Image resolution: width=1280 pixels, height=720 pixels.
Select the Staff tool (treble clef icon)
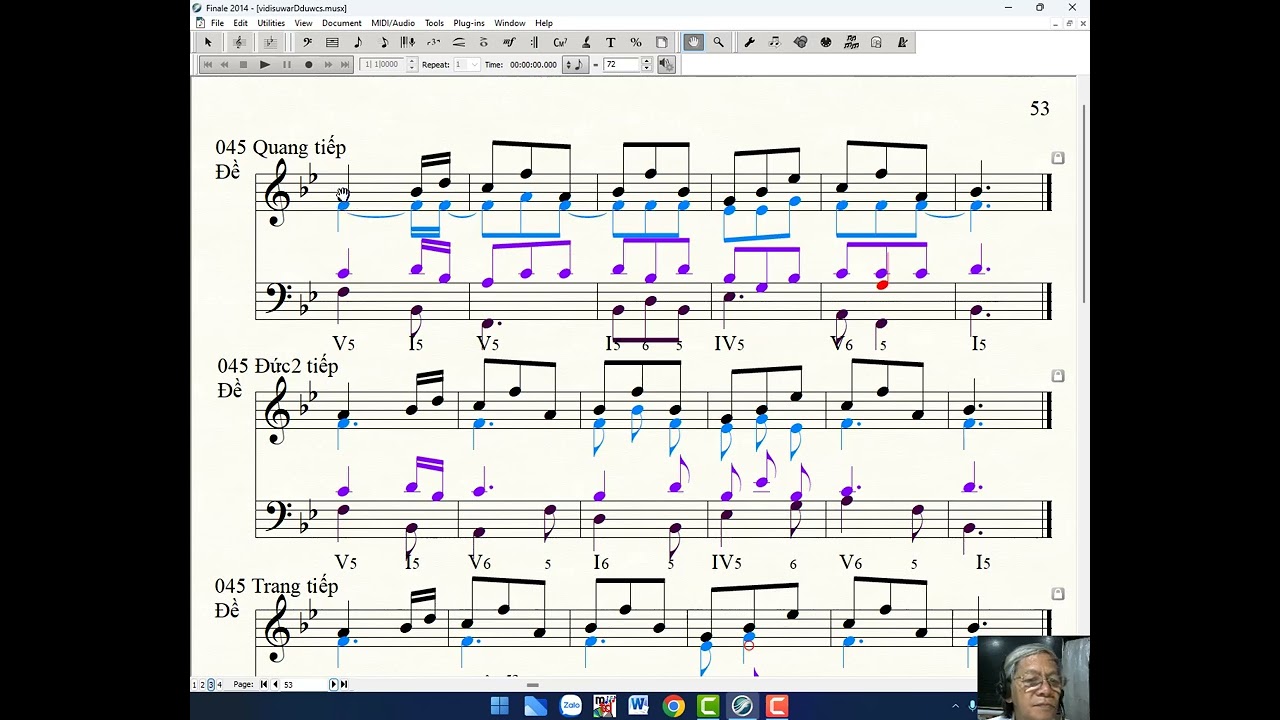click(239, 42)
